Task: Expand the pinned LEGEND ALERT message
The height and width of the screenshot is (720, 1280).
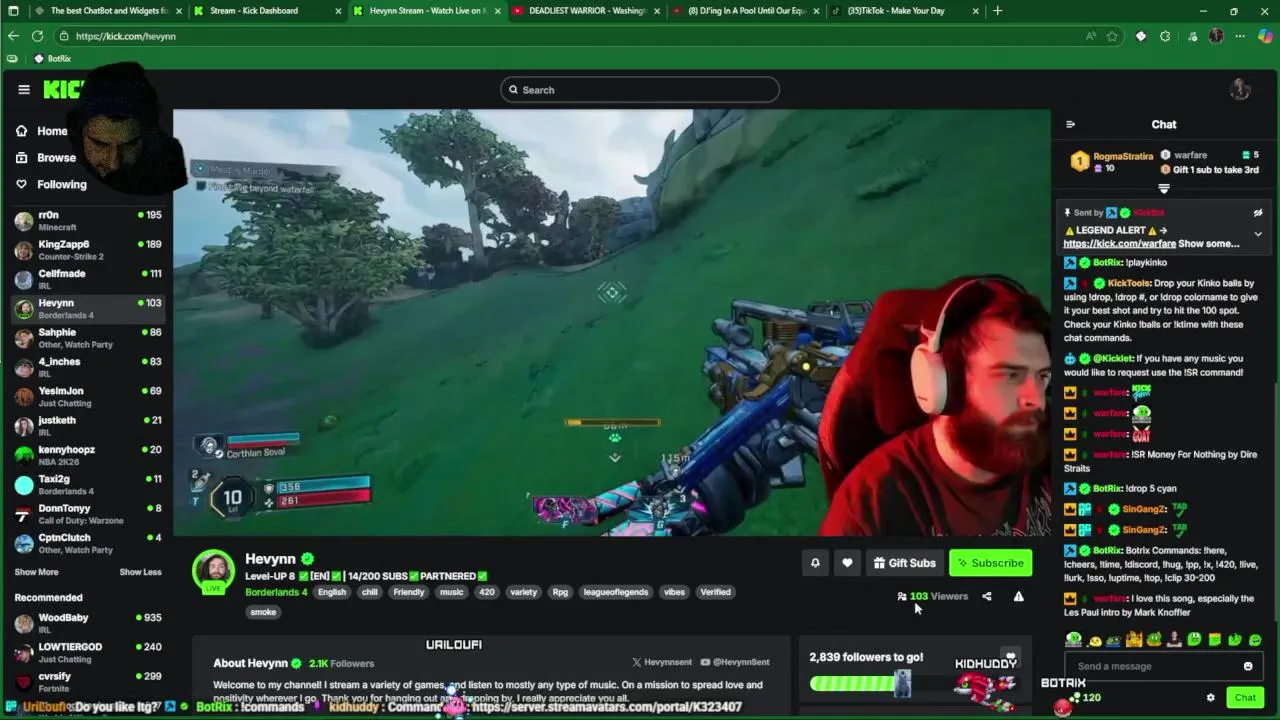Action: click(1258, 234)
